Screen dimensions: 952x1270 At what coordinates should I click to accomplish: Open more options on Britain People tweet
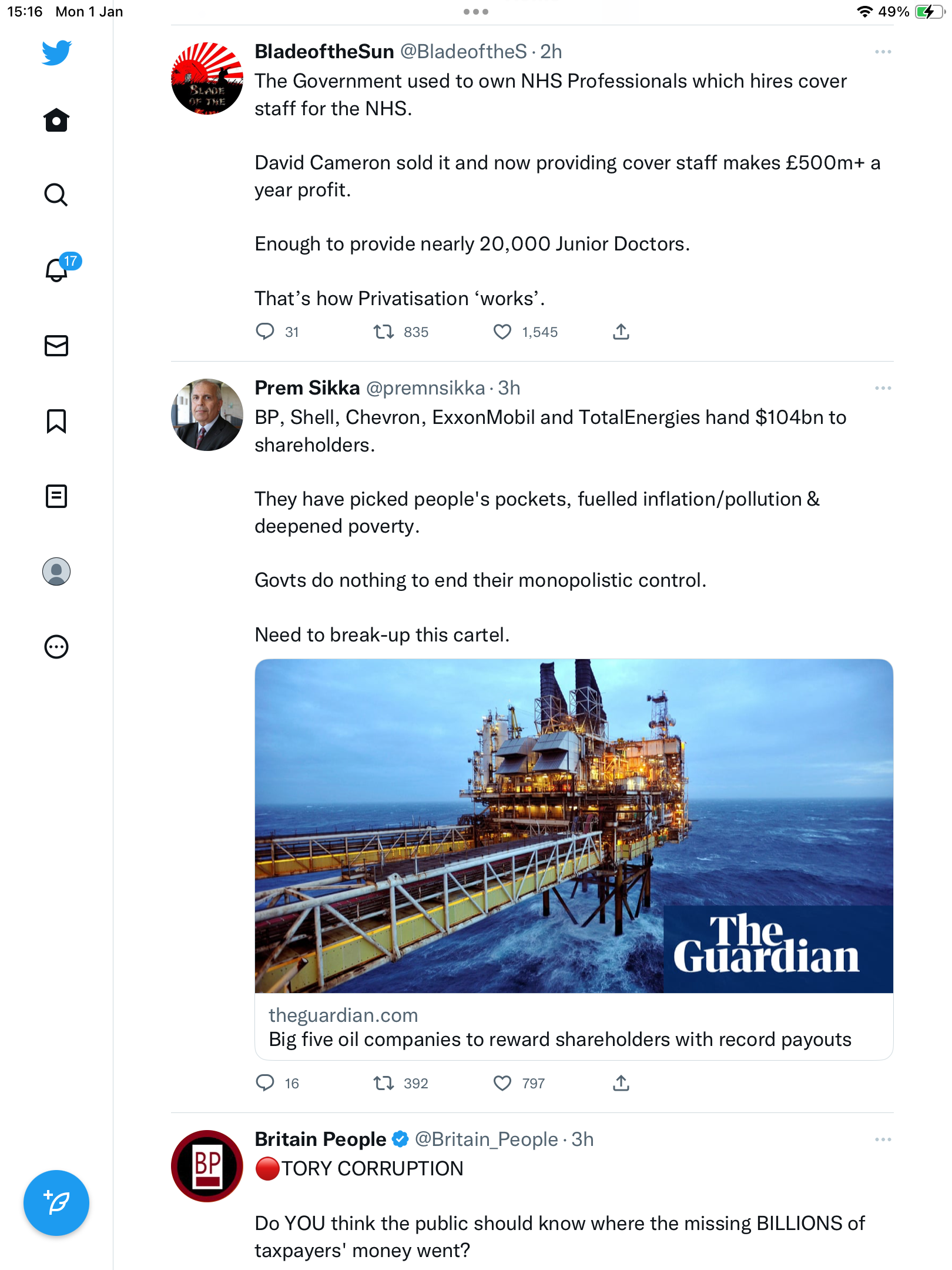pos(883,1139)
